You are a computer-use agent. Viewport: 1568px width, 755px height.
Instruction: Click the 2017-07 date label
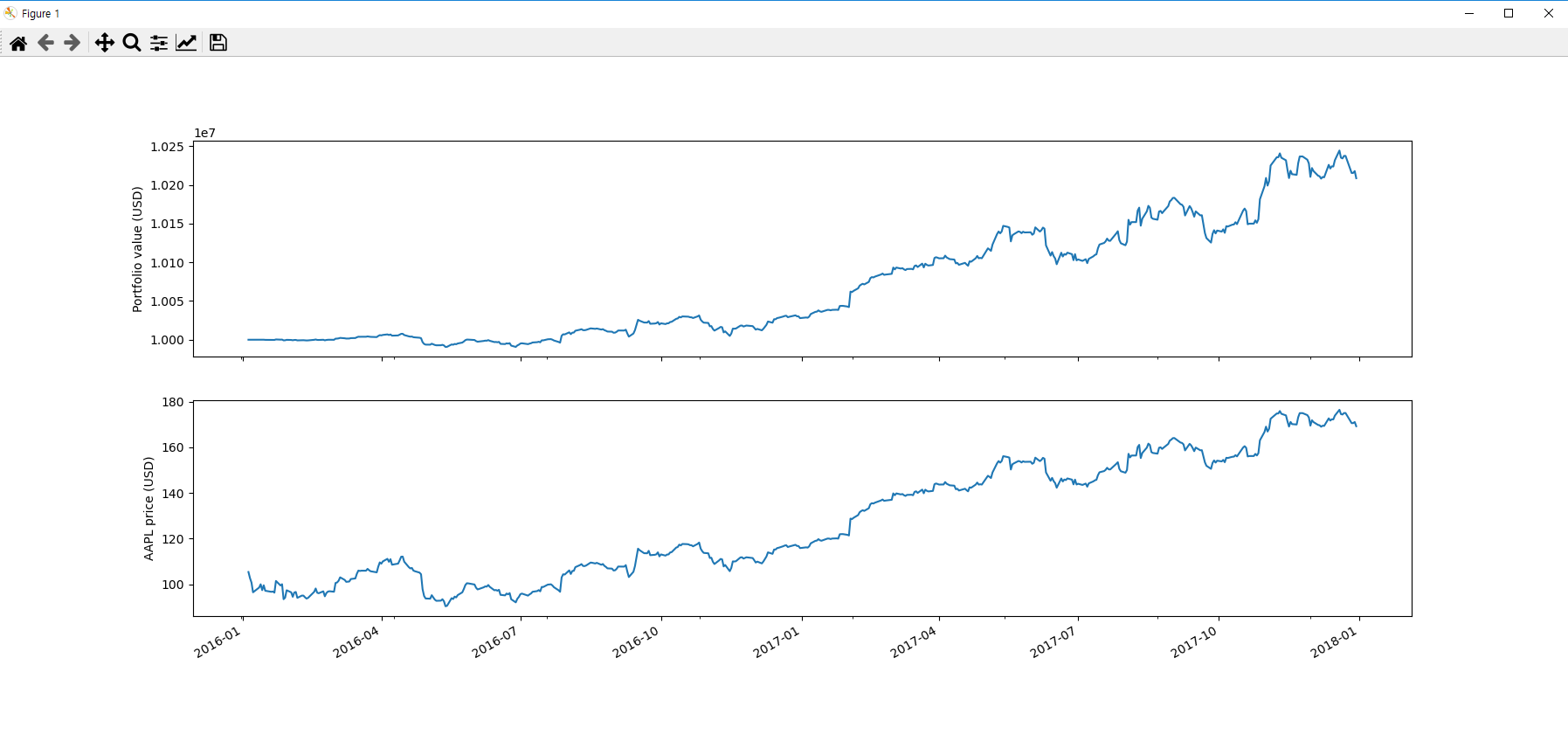pos(1053,642)
